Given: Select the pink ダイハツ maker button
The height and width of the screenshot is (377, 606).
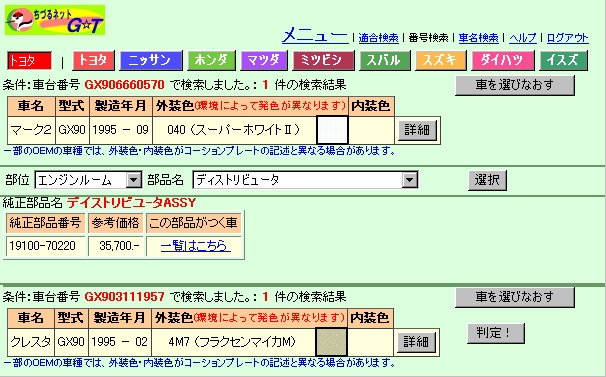Looking at the screenshot, I should click(502, 60).
